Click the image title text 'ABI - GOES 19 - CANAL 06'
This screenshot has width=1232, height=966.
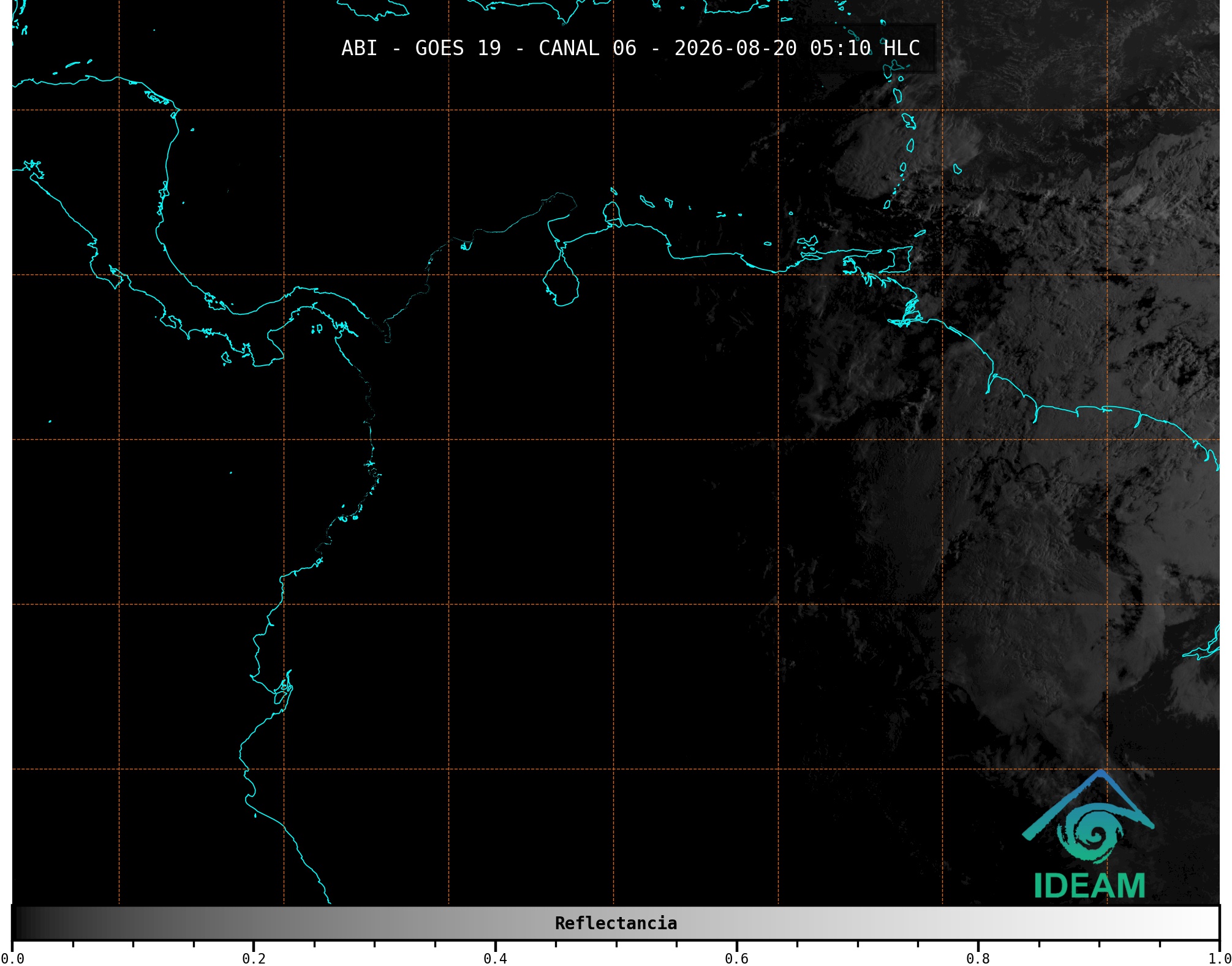point(489,48)
